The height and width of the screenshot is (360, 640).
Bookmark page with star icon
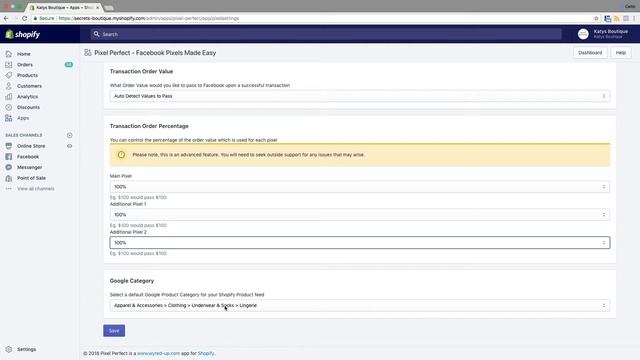596,18
